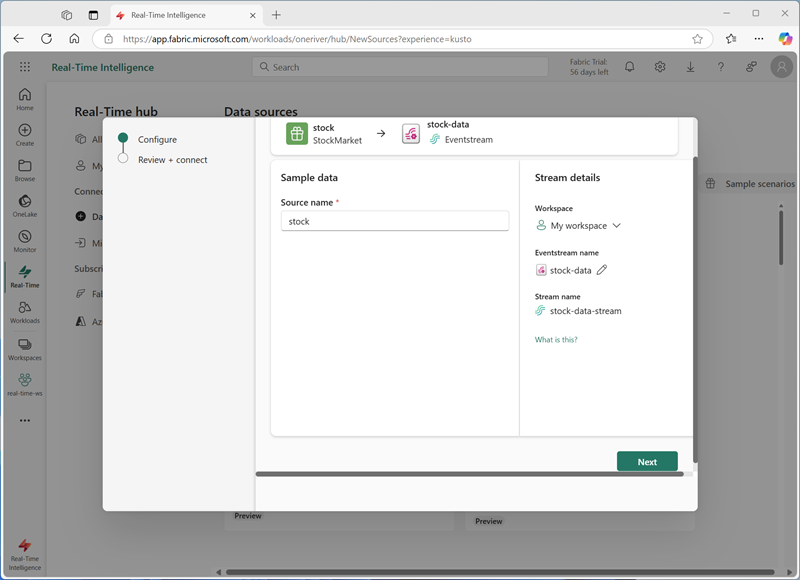
Task: Select the Configure step
Action: (x=157, y=139)
